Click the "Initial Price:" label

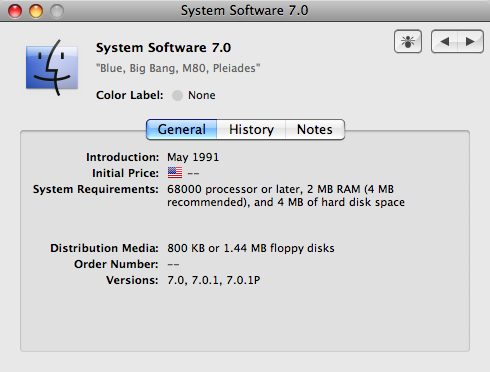coord(125,173)
